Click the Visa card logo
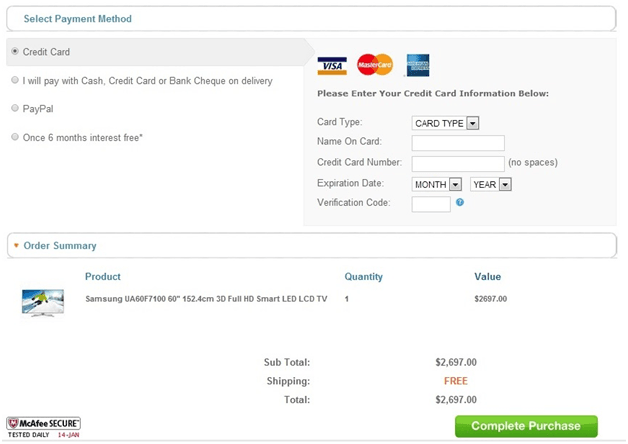 tap(332, 65)
